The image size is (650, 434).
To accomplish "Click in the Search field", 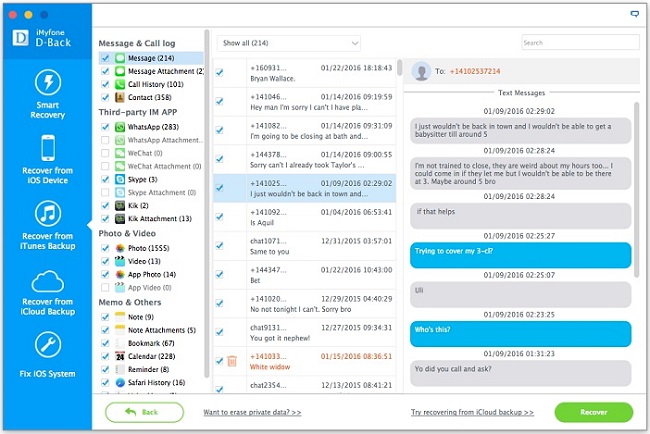I will coord(580,43).
